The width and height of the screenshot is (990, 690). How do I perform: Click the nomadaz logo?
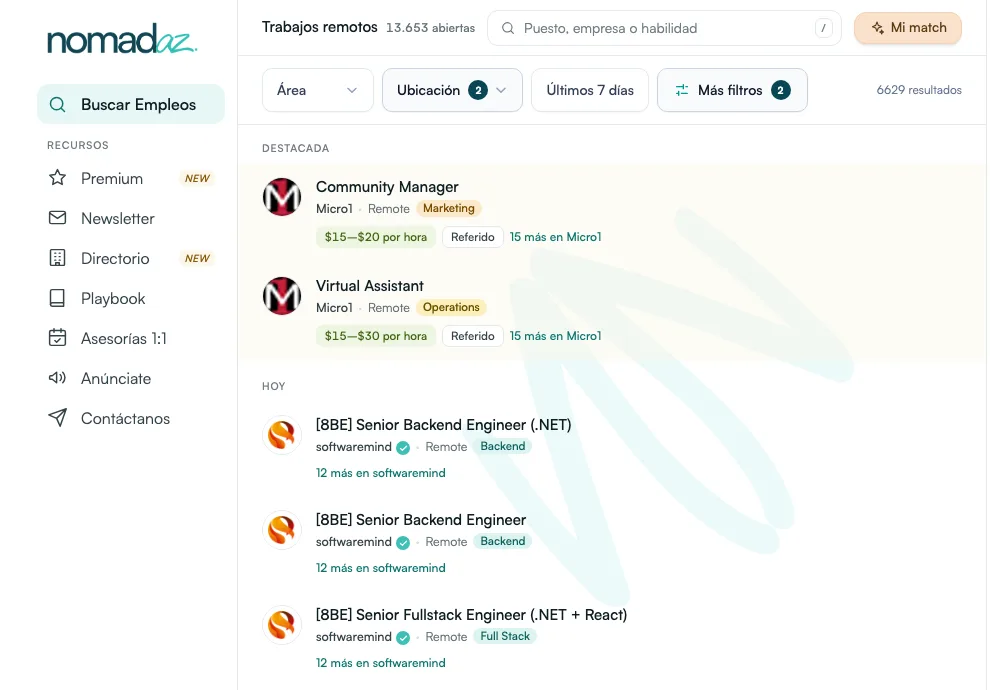(x=122, y=39)
